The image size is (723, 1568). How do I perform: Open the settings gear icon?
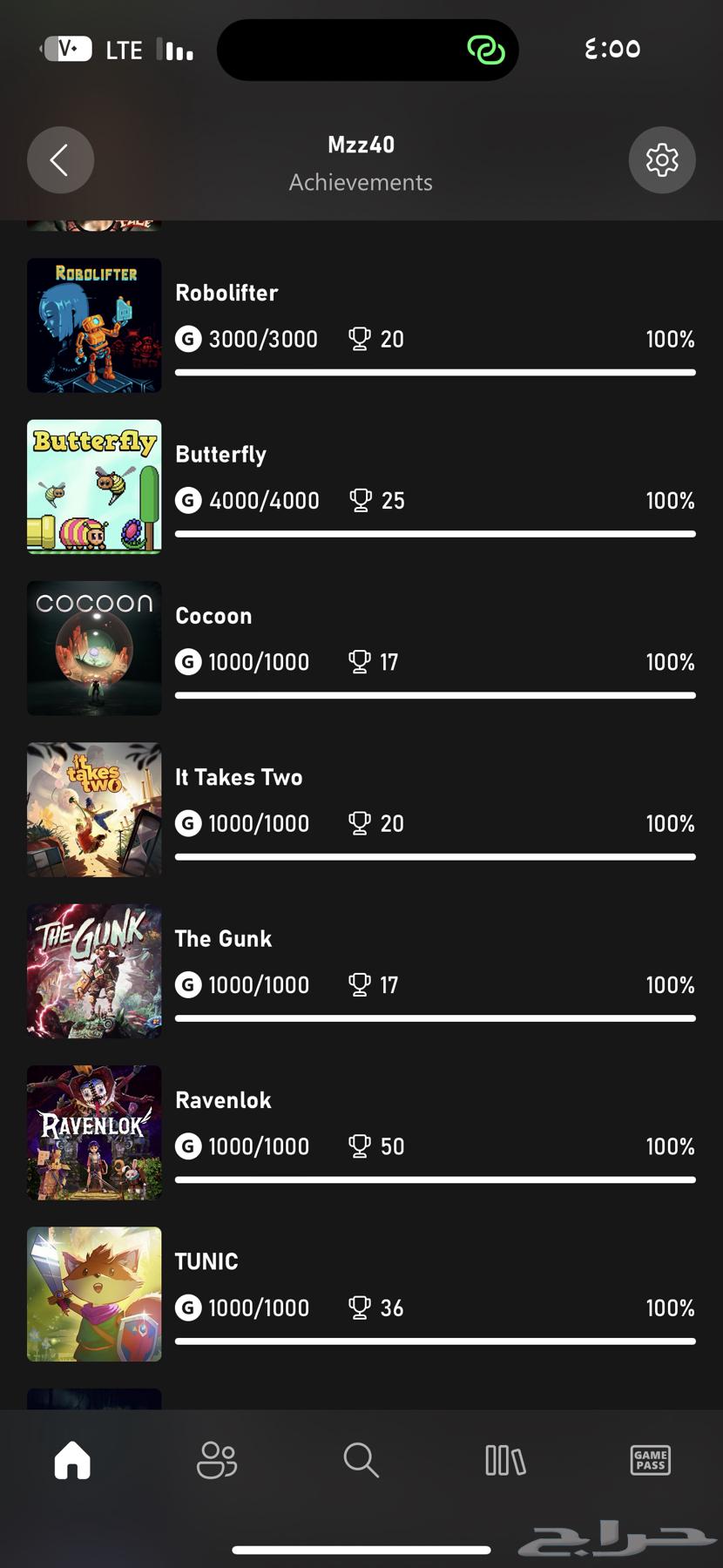pyautogui.click(x=662, y=160)
